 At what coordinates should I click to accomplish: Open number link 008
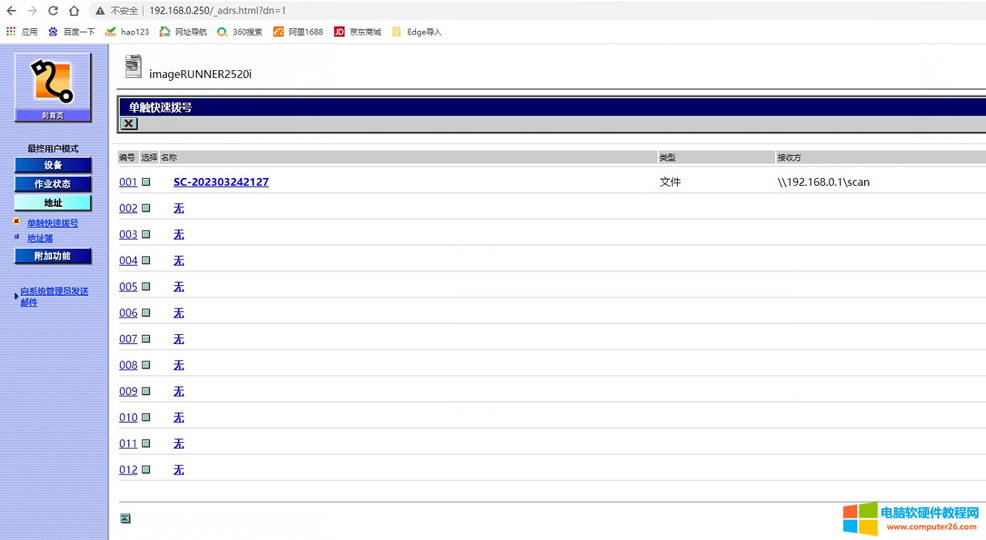pyautogui.click(x=128, y=365)
